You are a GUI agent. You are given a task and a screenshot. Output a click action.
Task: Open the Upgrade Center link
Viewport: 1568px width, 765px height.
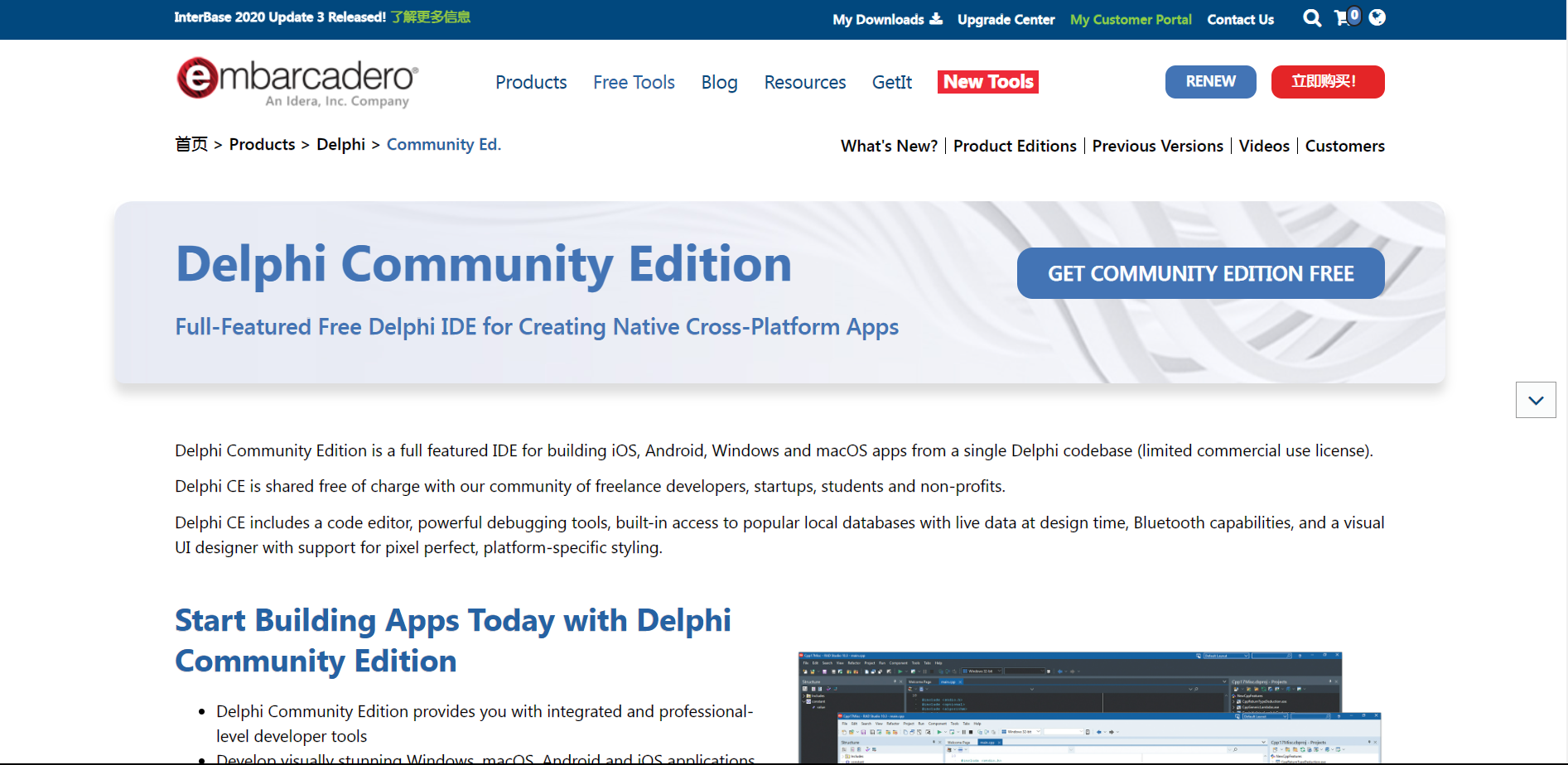[1006, 19]
